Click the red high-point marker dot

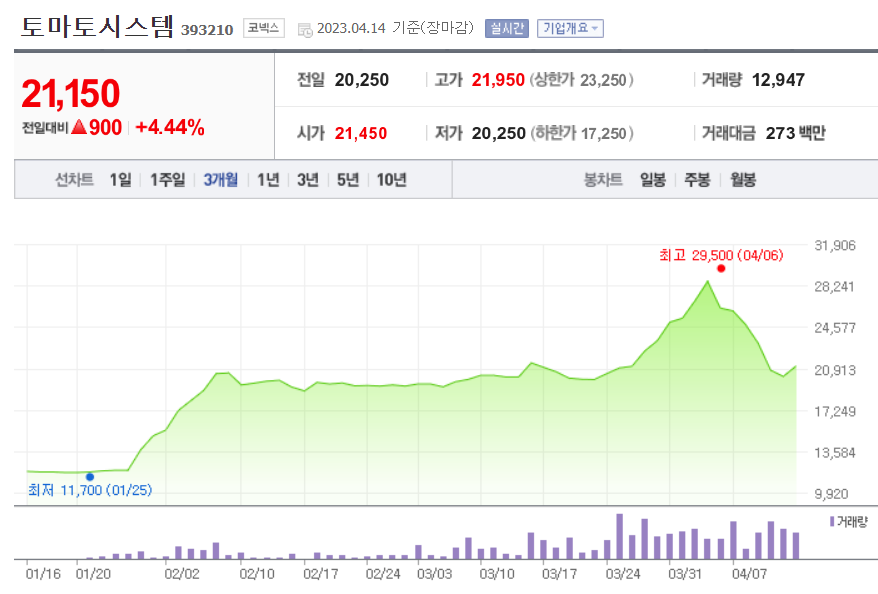tap(721, 269)
